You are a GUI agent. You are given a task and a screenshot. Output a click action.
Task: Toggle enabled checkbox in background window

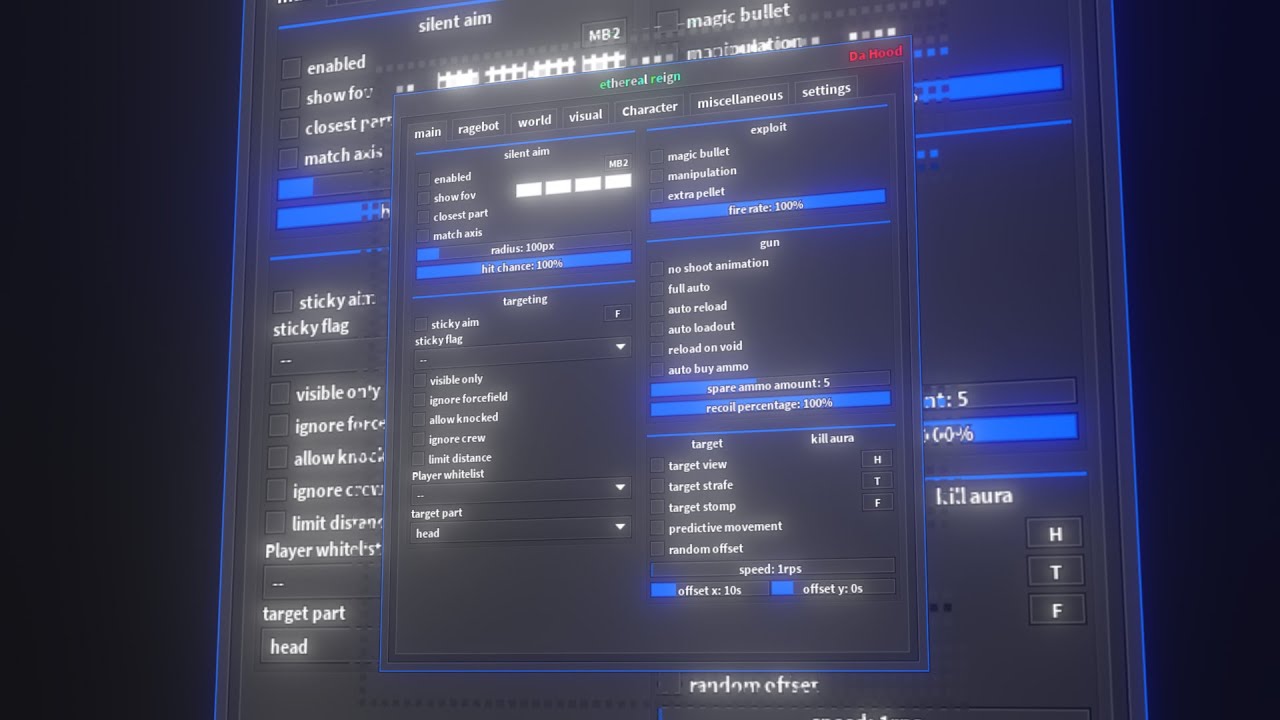291,68
